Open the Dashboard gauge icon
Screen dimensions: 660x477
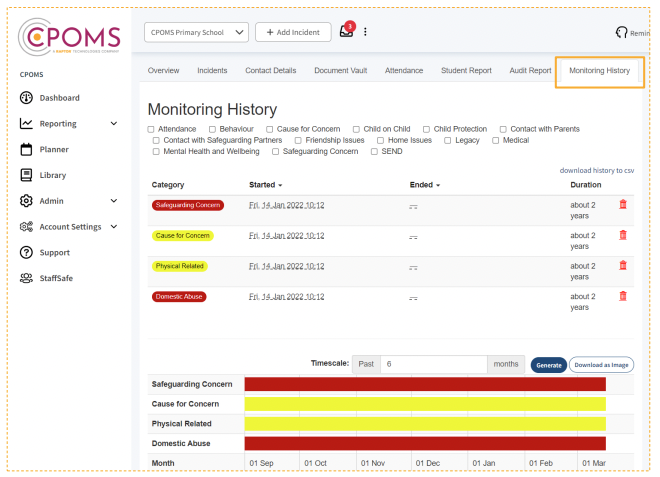point(26,98)
